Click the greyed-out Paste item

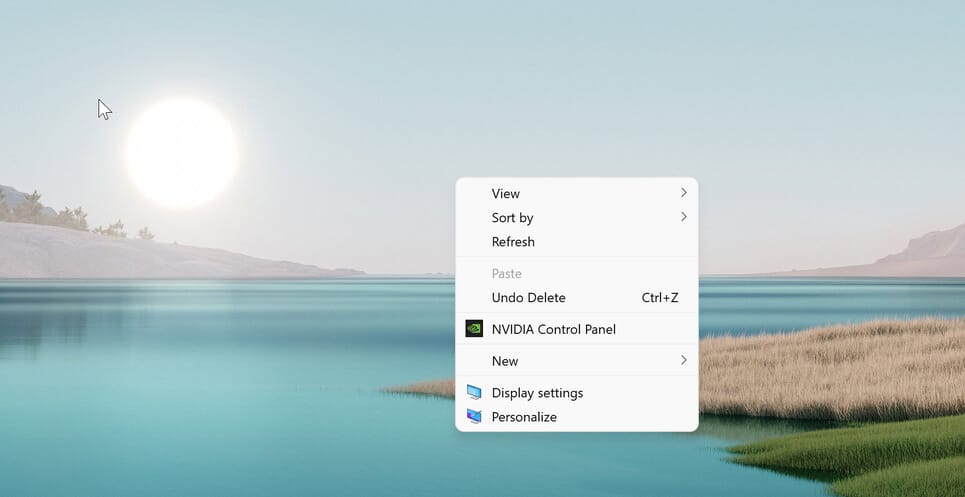[507, 274]
